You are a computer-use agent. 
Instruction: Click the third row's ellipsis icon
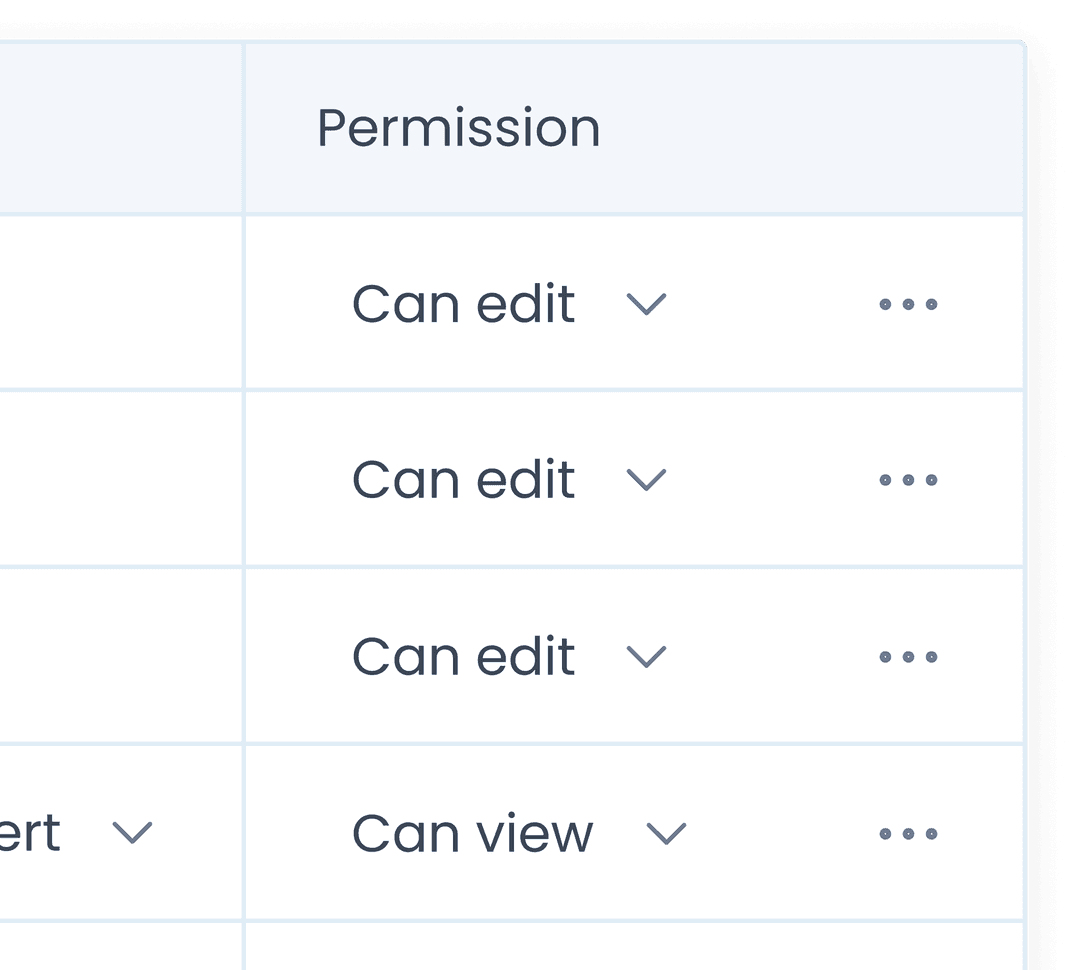click(908, 657)
